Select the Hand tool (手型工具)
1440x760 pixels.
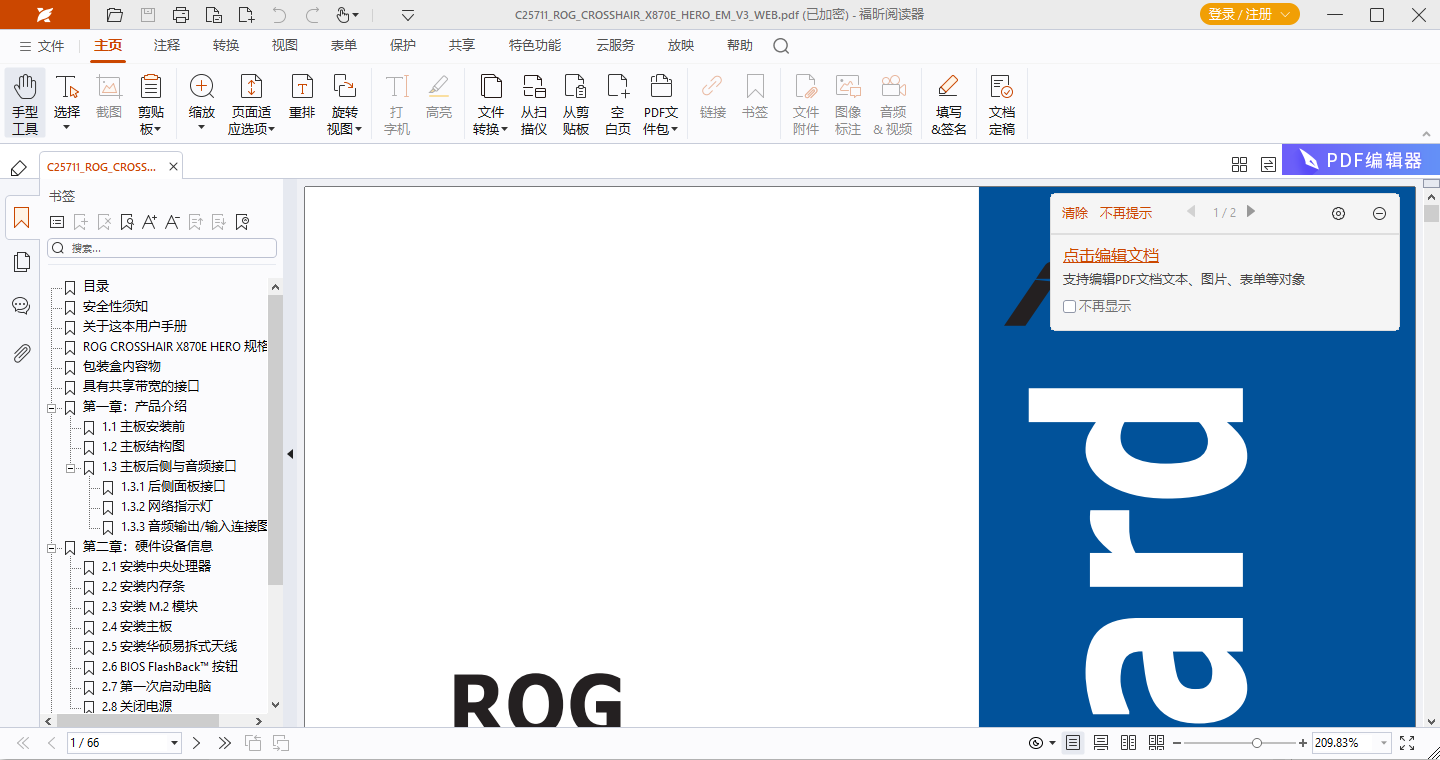[25, 103]
